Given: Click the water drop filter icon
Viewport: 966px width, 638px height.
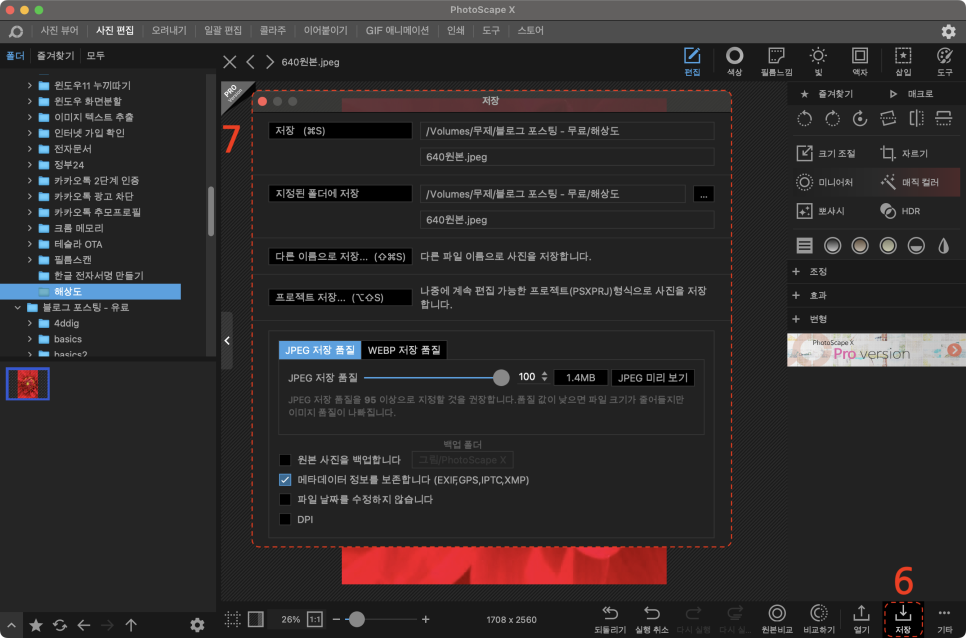Looking at the screenshot, I should click(943, 246).
